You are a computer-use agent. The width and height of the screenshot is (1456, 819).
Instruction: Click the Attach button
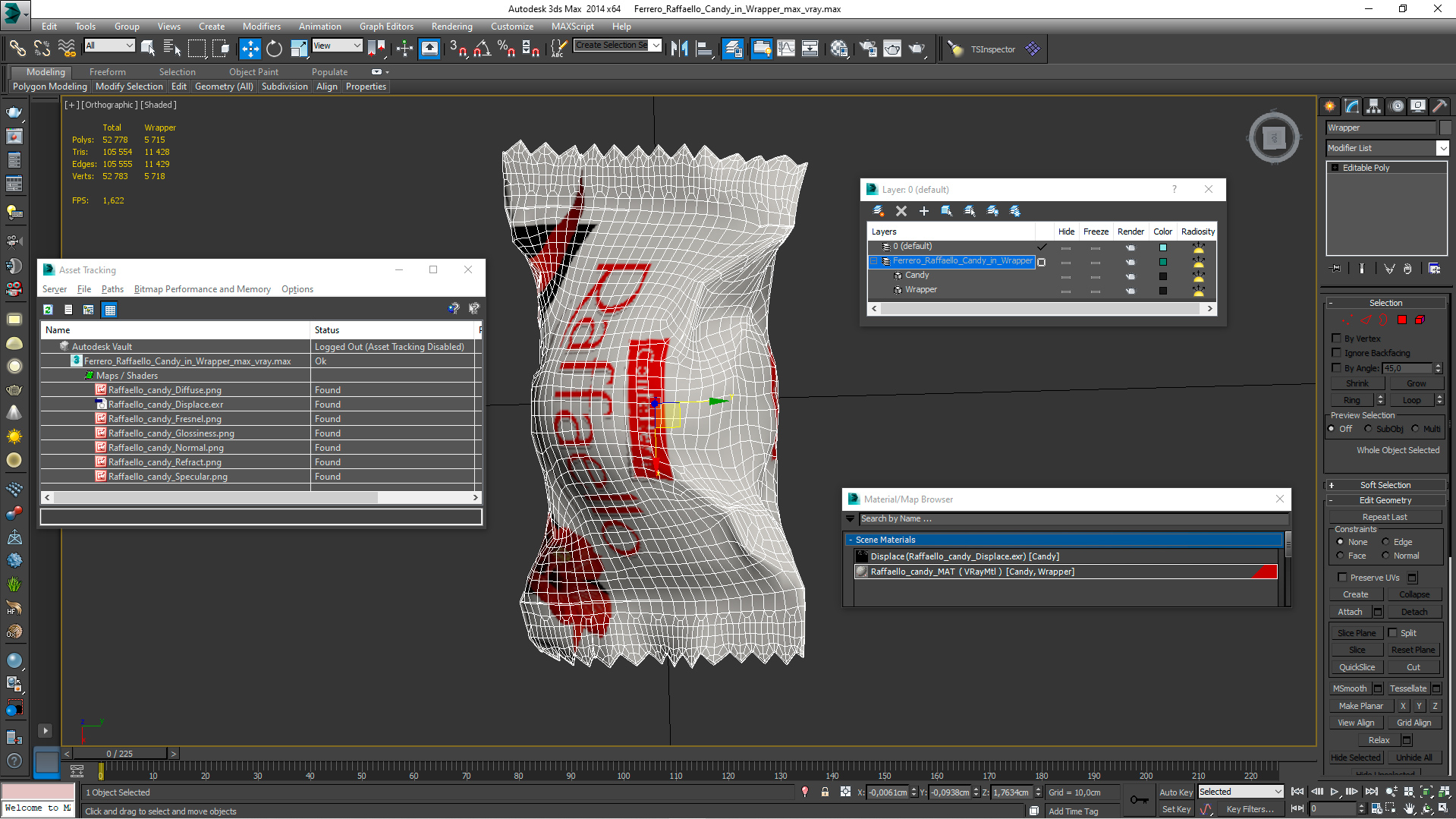(x=1350, y=612)
